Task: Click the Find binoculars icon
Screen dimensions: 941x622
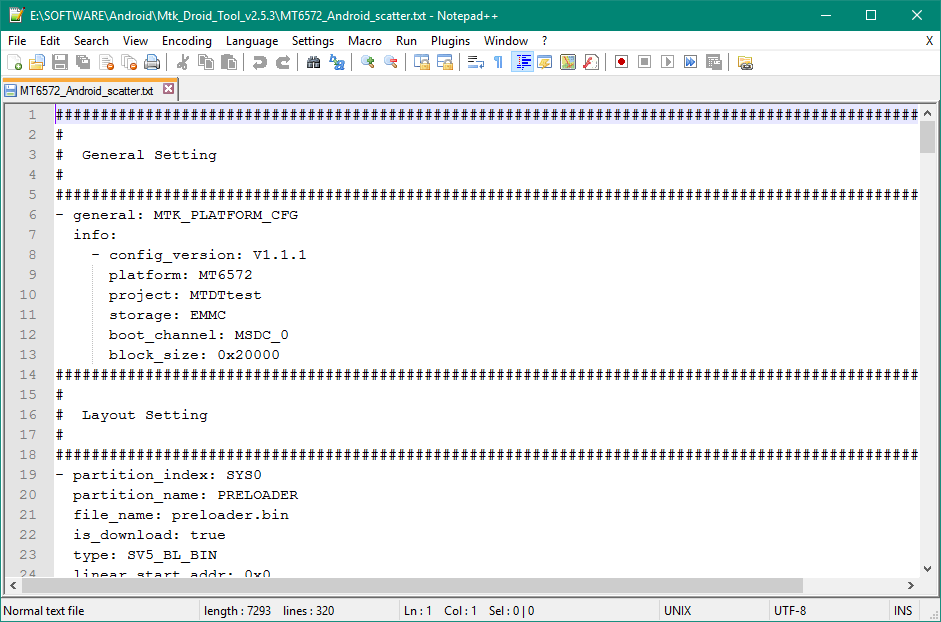Action: tap(313, 62)
